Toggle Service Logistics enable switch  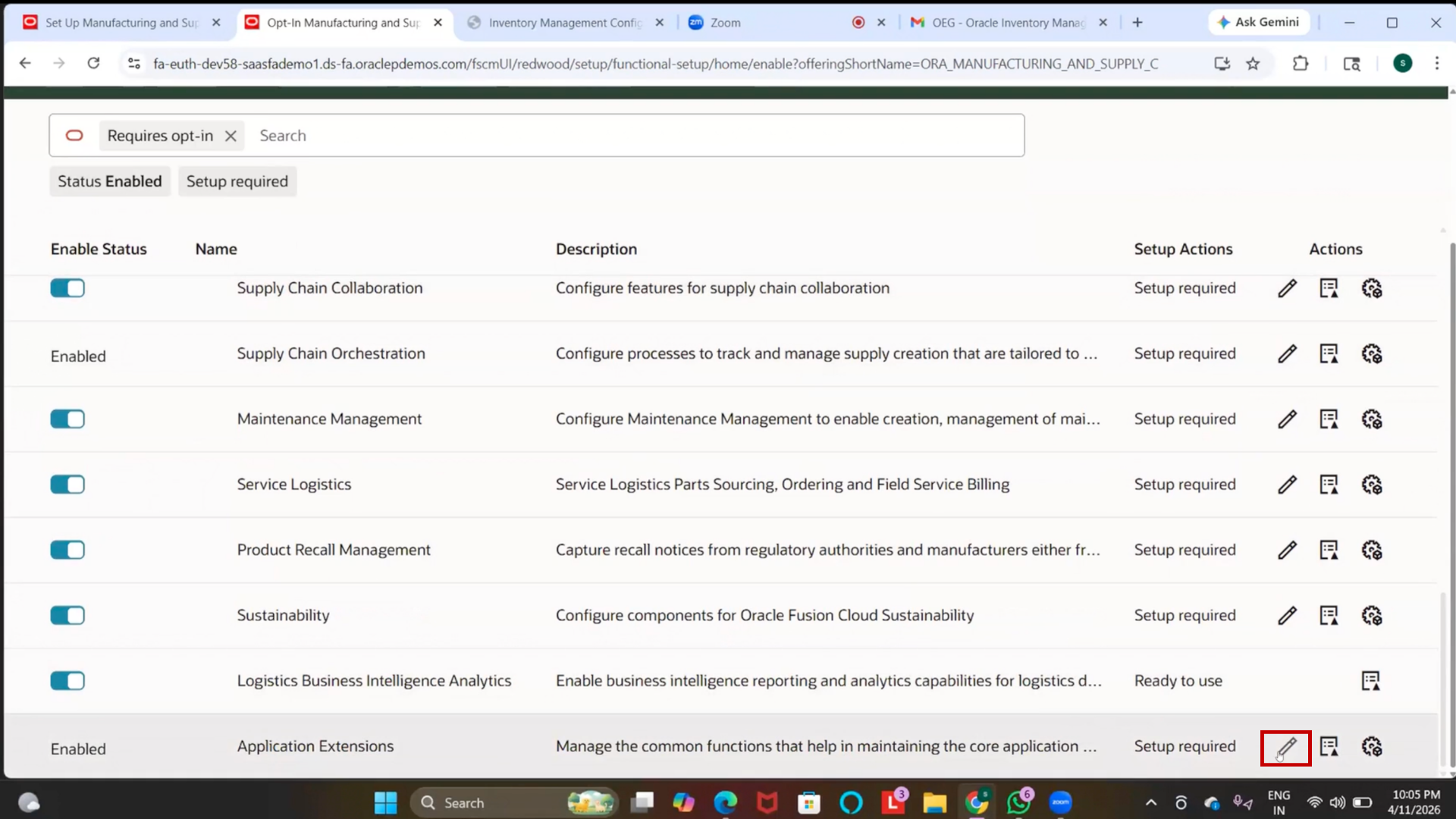coord(67,485)
